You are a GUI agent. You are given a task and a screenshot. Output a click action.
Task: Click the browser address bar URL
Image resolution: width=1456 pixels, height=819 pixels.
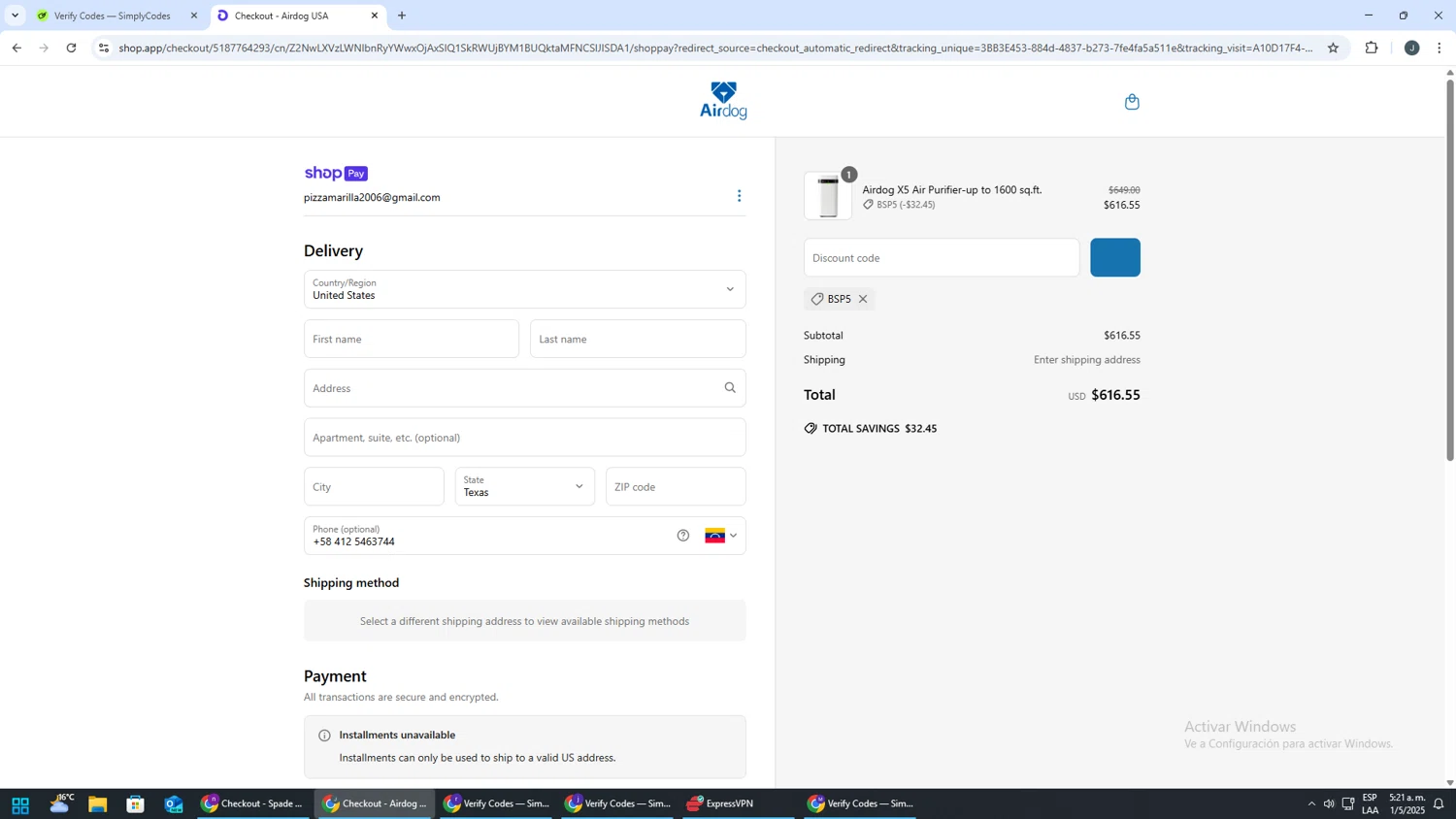point(716,48)
